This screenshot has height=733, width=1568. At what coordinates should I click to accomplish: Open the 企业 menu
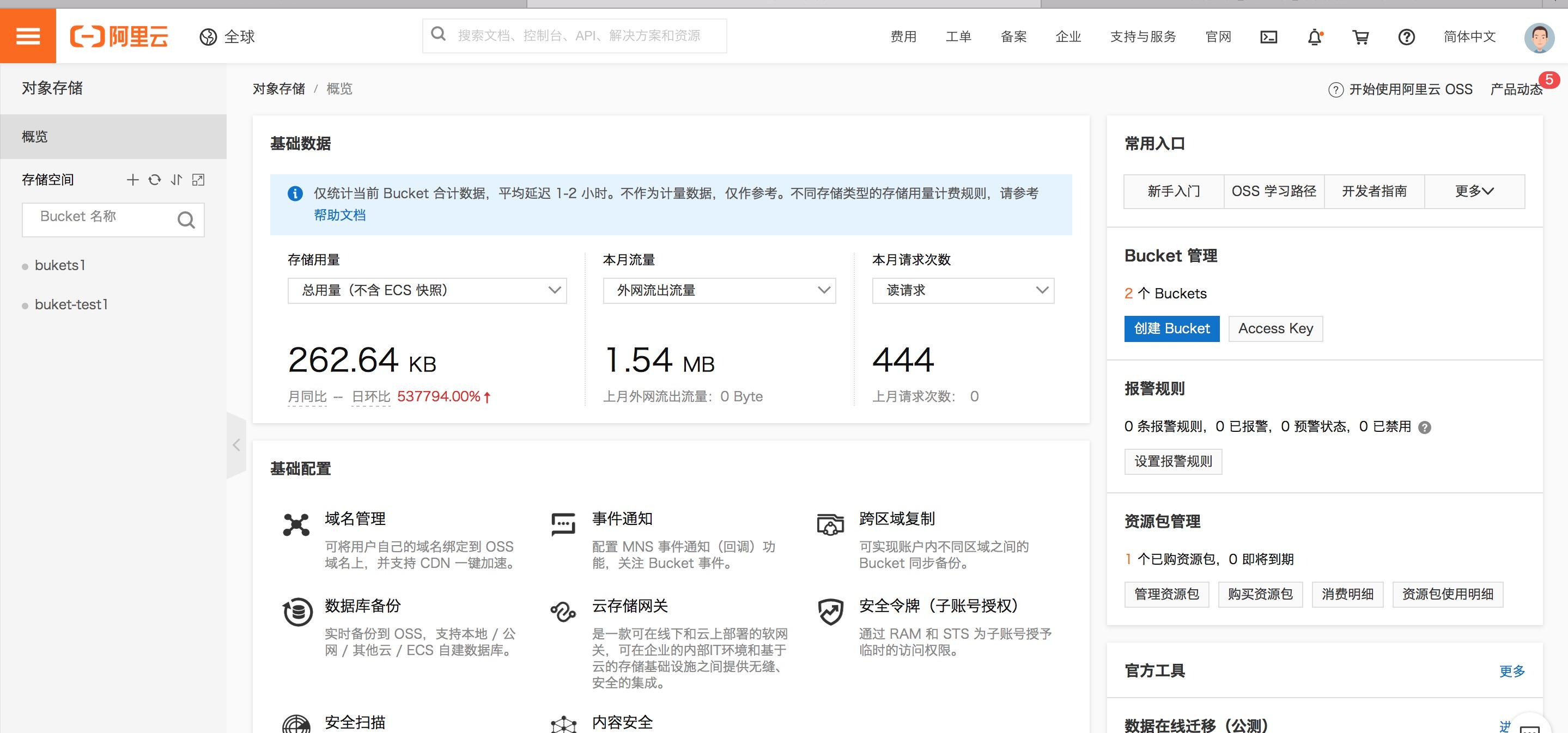[1068, 37]
